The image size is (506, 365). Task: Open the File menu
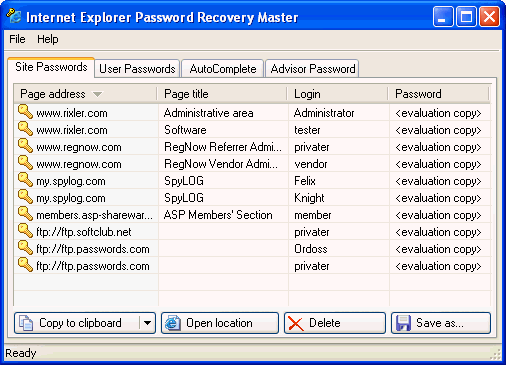tap(17, 39)
